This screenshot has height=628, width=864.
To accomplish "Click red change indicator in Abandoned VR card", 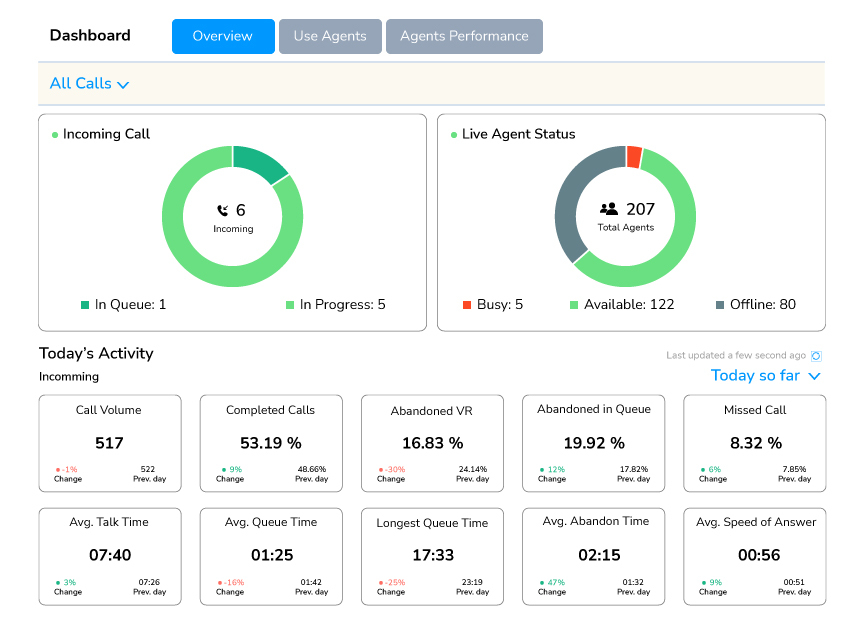I will [x=380, y=470].
